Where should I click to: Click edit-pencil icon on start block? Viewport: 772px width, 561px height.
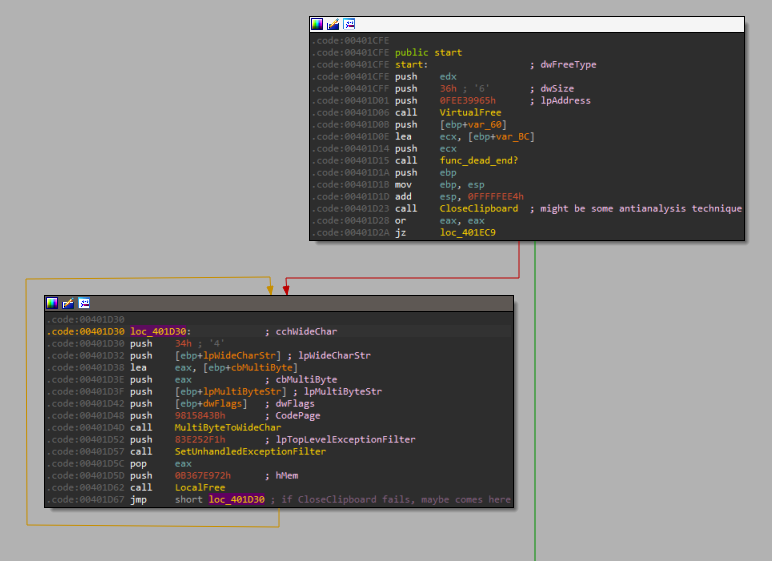[333, 24]
